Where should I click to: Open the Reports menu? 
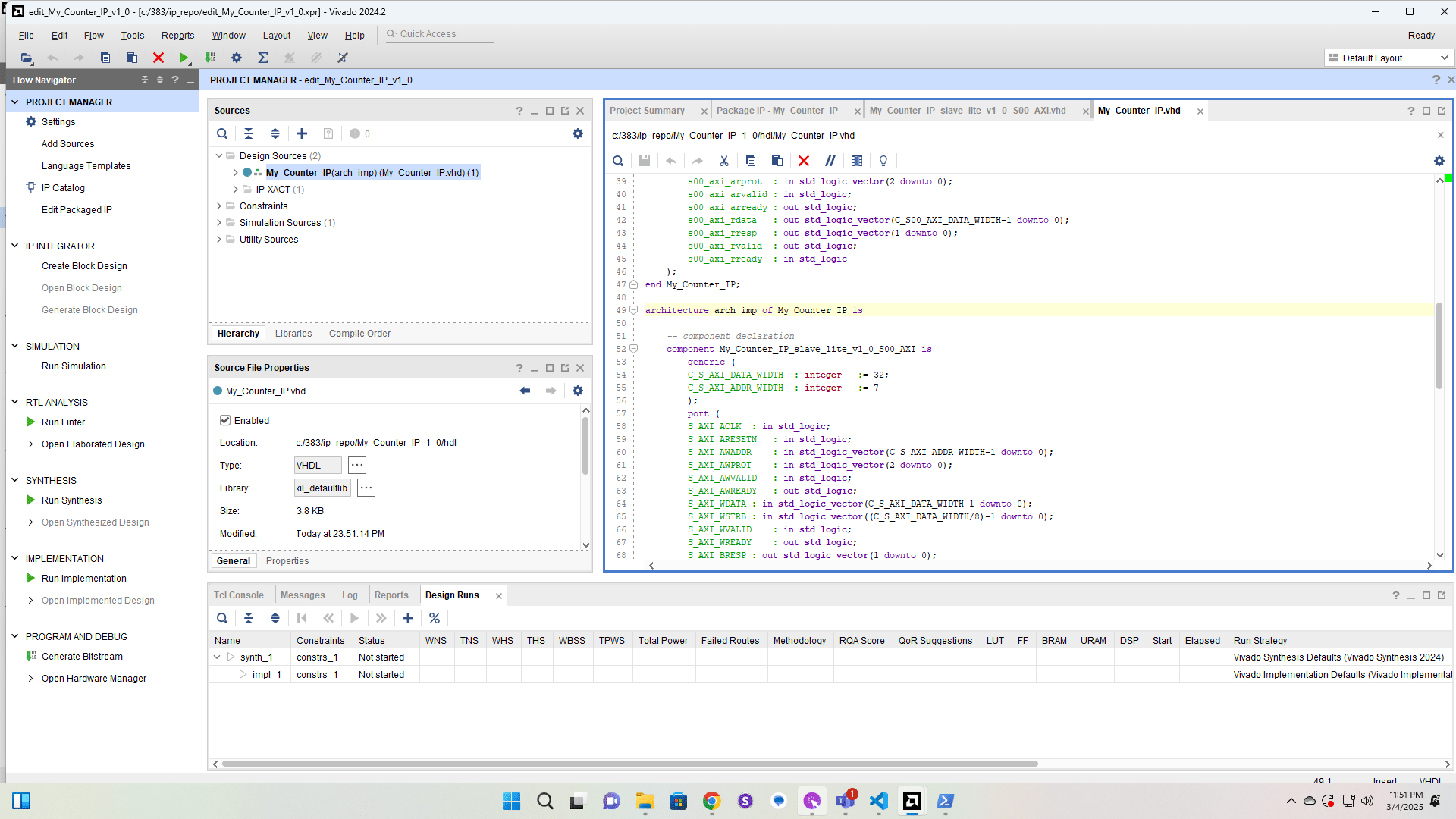tap(177, 36)
